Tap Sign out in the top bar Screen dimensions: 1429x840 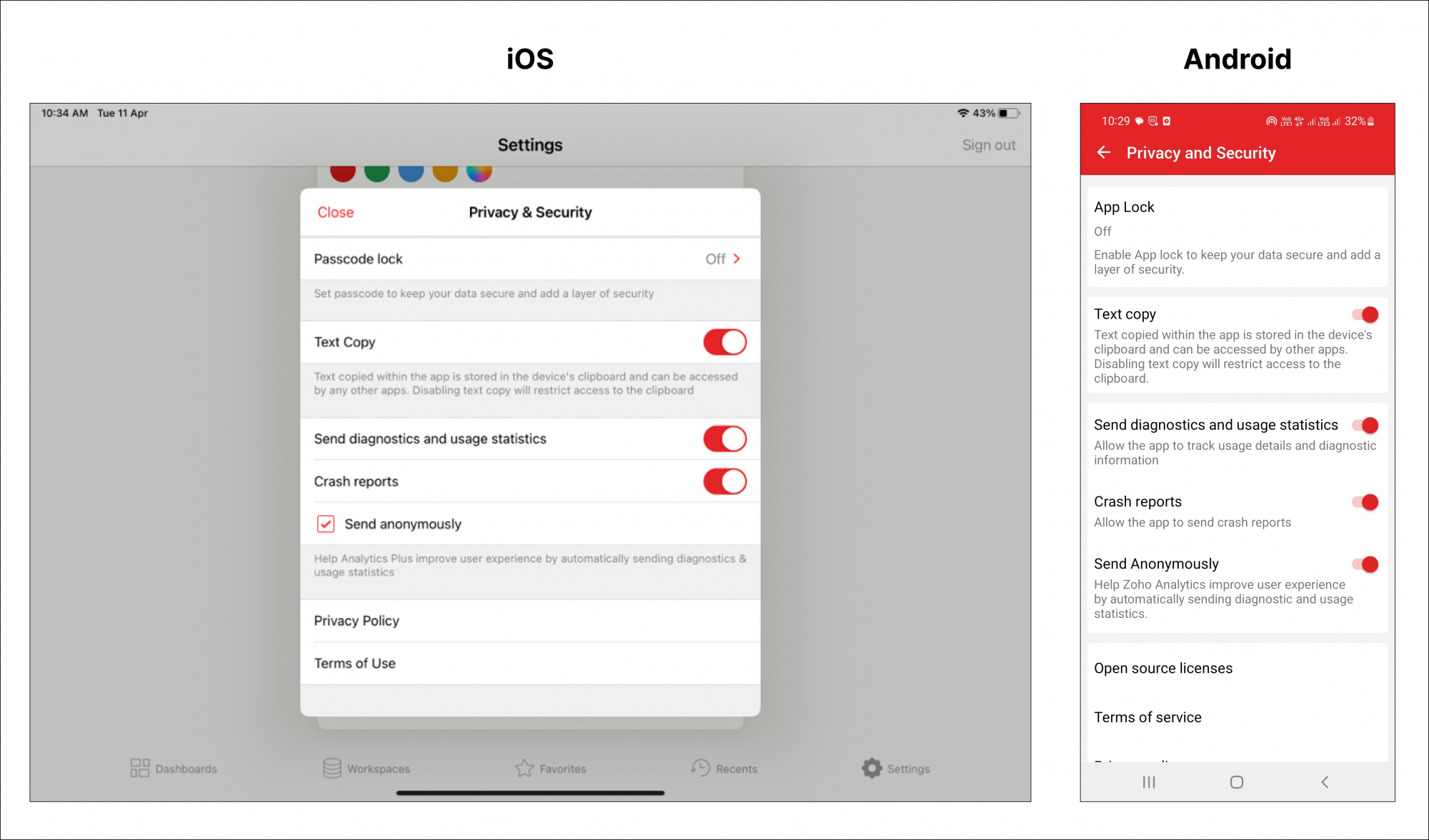(x=988, y=145)
